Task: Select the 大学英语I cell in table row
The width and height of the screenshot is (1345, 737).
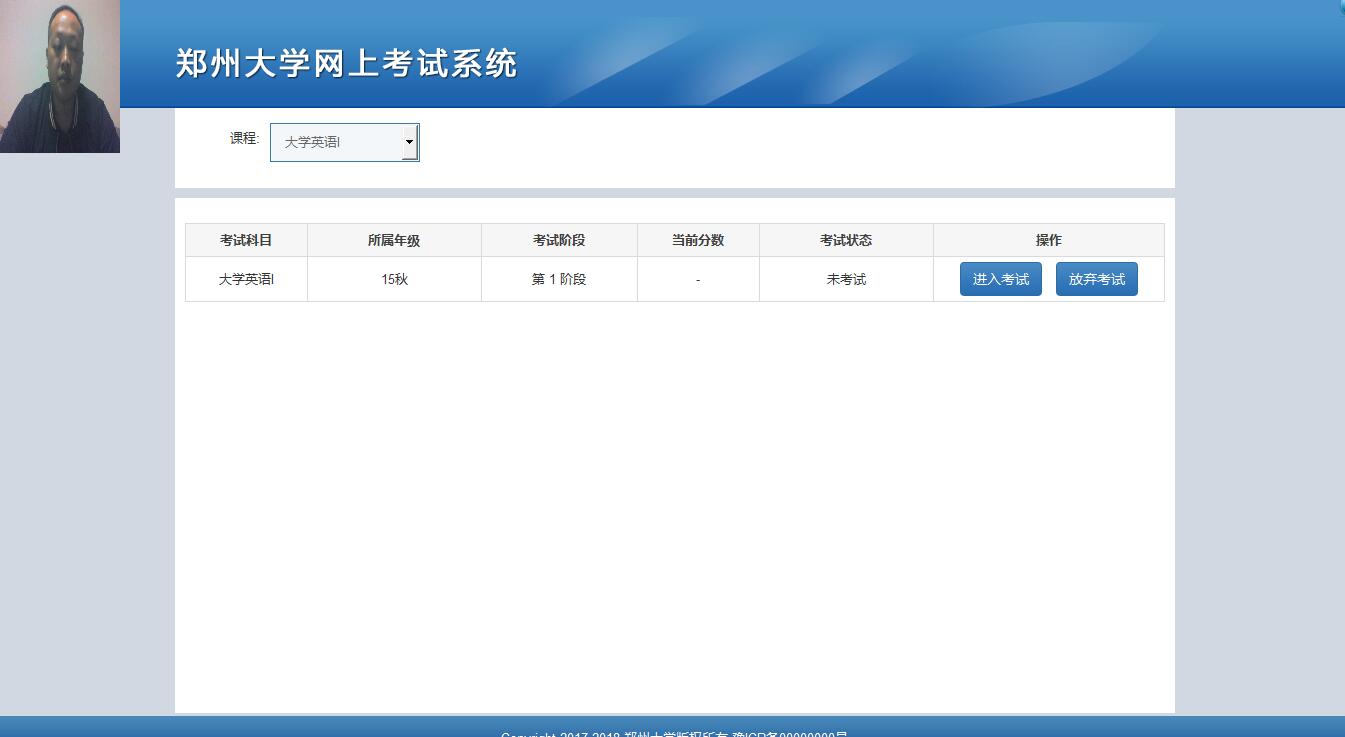Action: coord(246,279)
